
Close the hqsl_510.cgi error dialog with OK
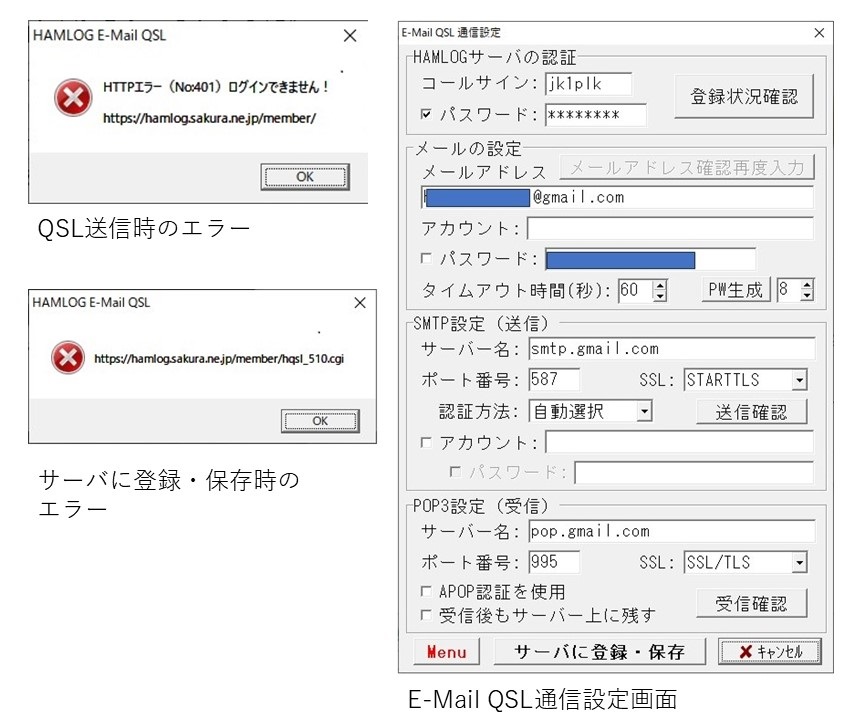click(319, 421)
